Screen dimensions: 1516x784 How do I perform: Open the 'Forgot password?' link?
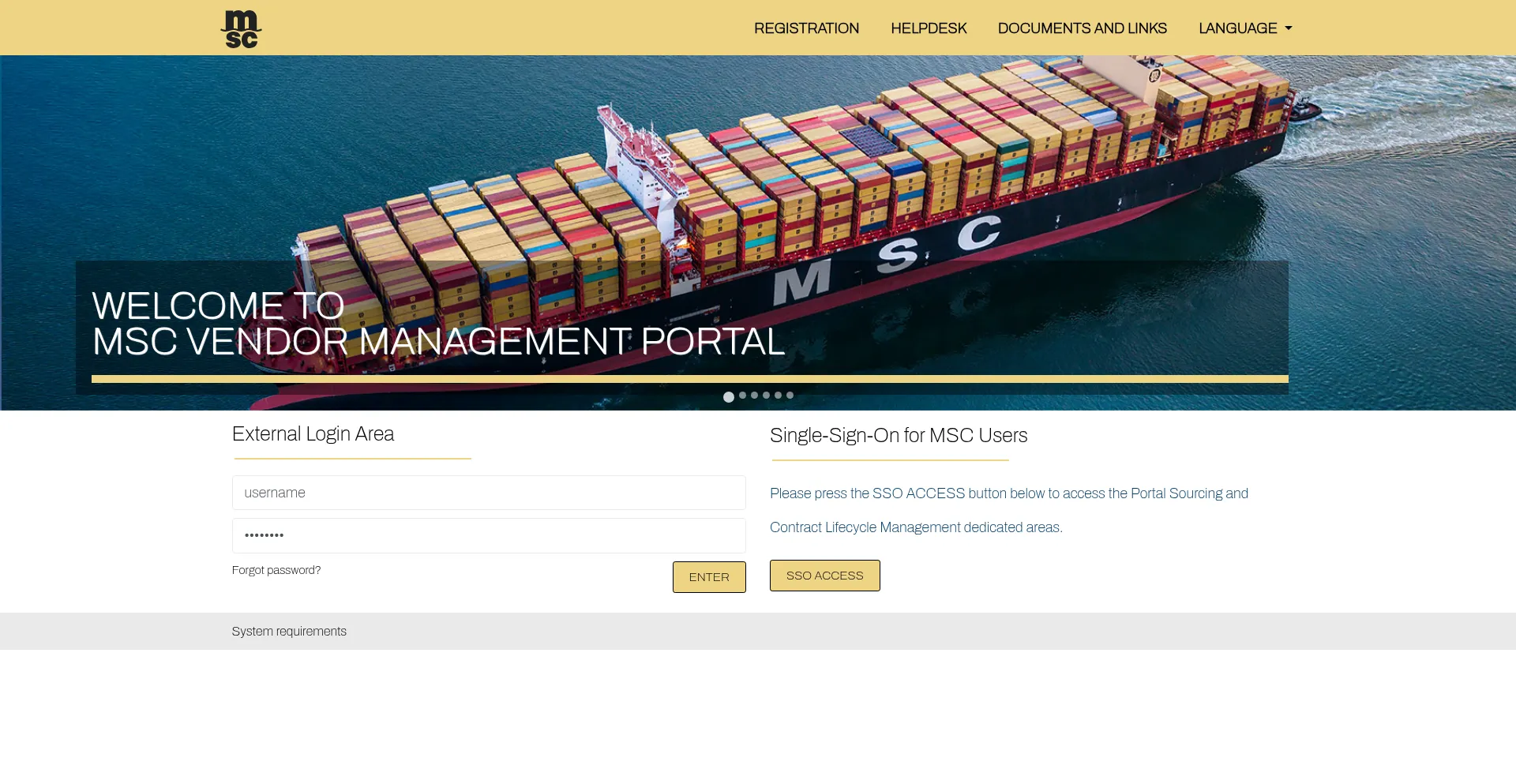click(x=276, y=570)
